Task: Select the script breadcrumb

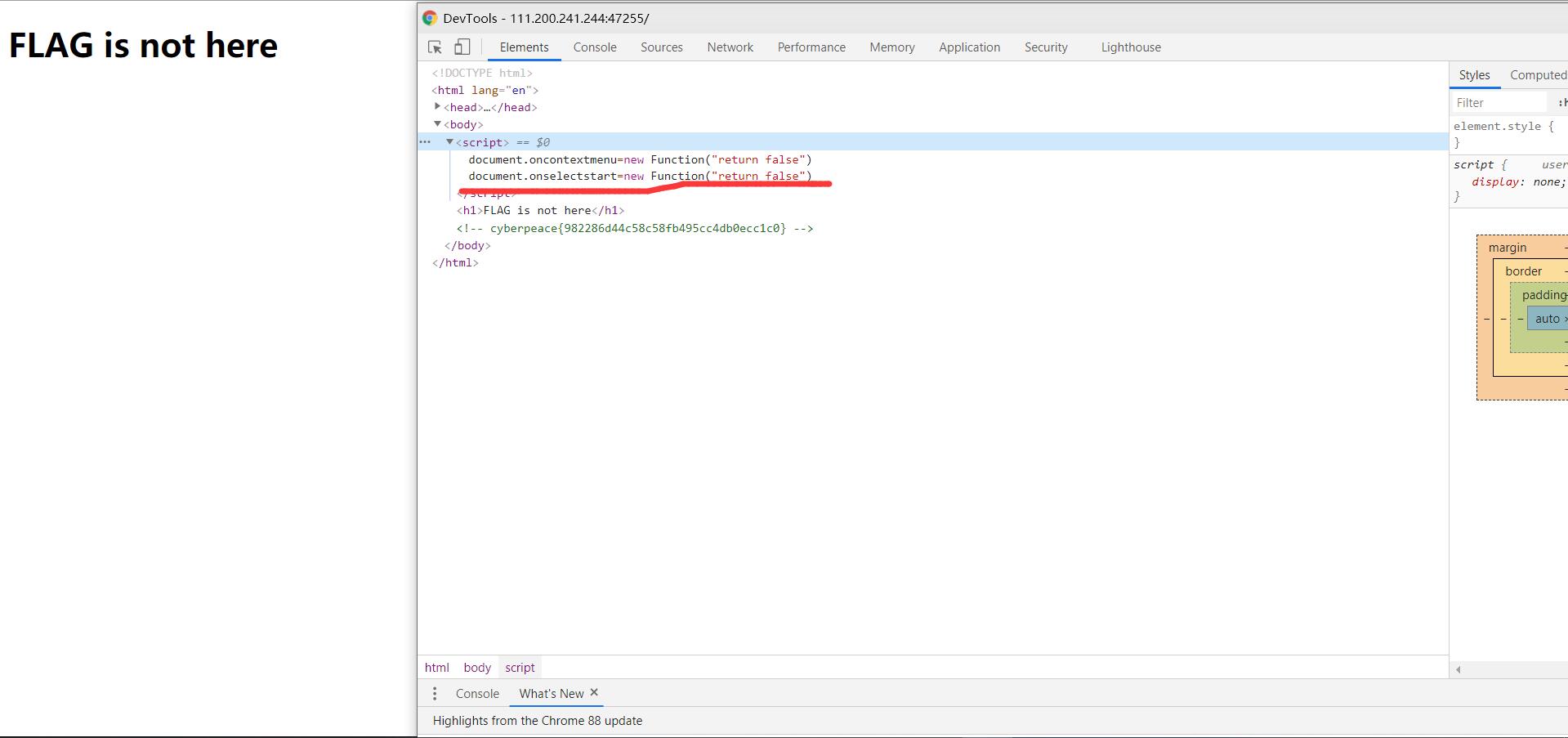Action: point(520,668)
